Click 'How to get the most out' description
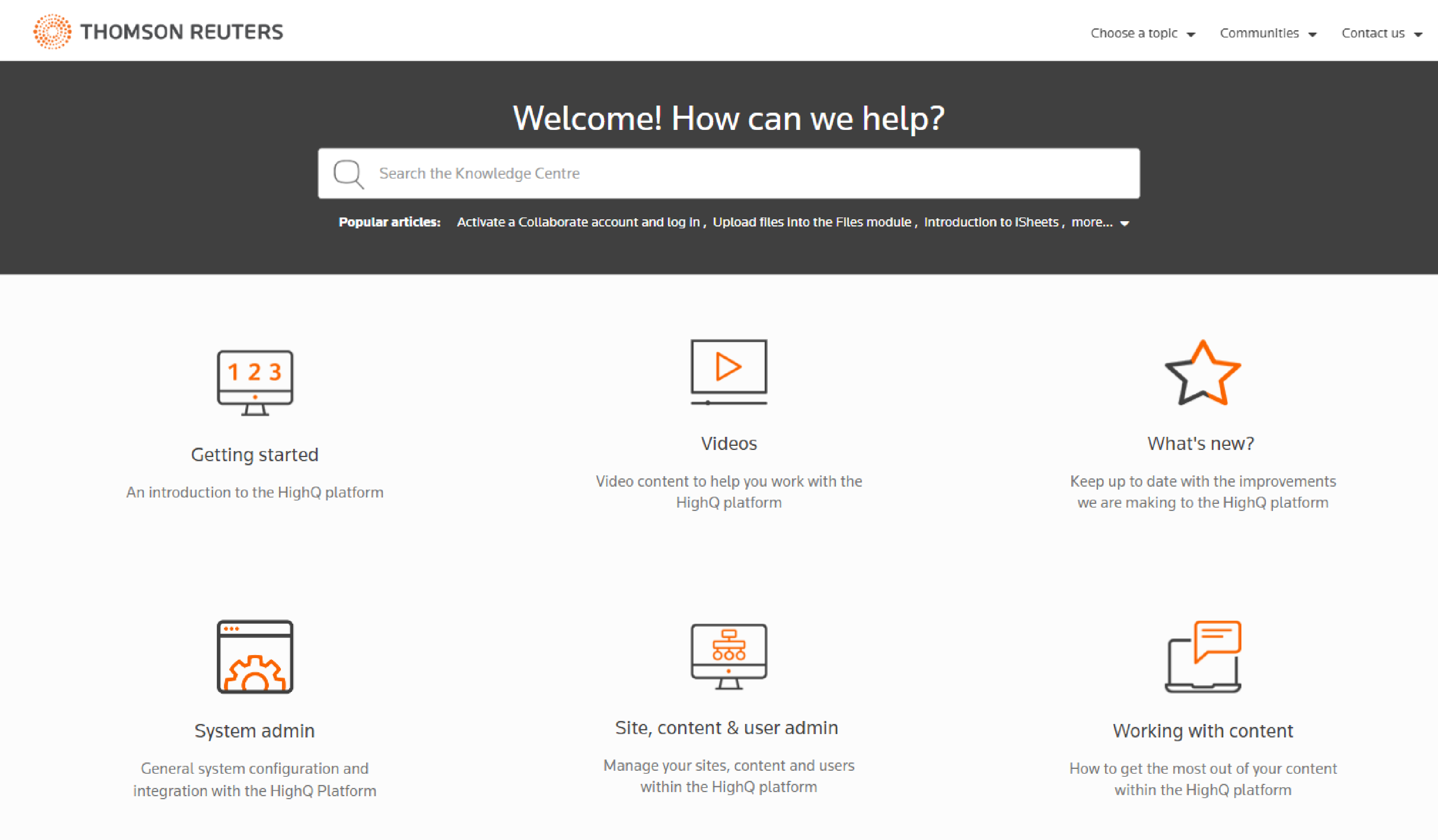Viewport: 1438px width, 840px height. tap(1202, 779)
